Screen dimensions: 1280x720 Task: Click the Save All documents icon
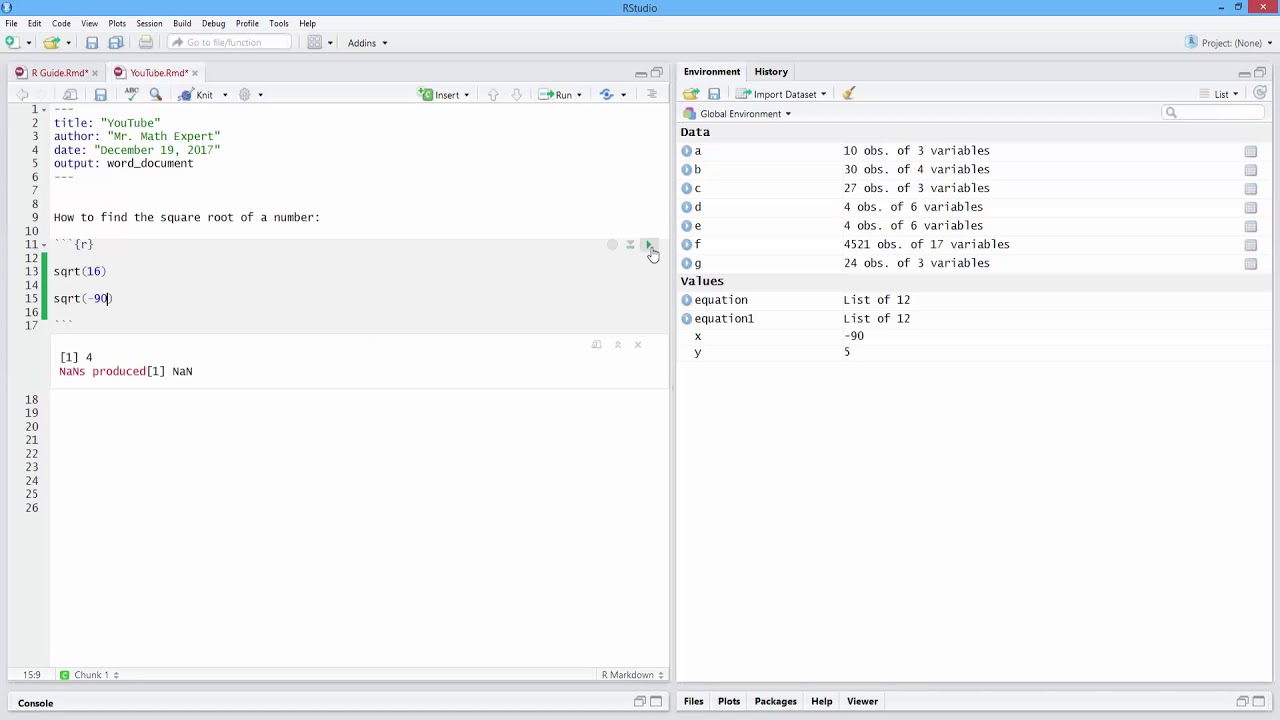[x=116, y=42]
